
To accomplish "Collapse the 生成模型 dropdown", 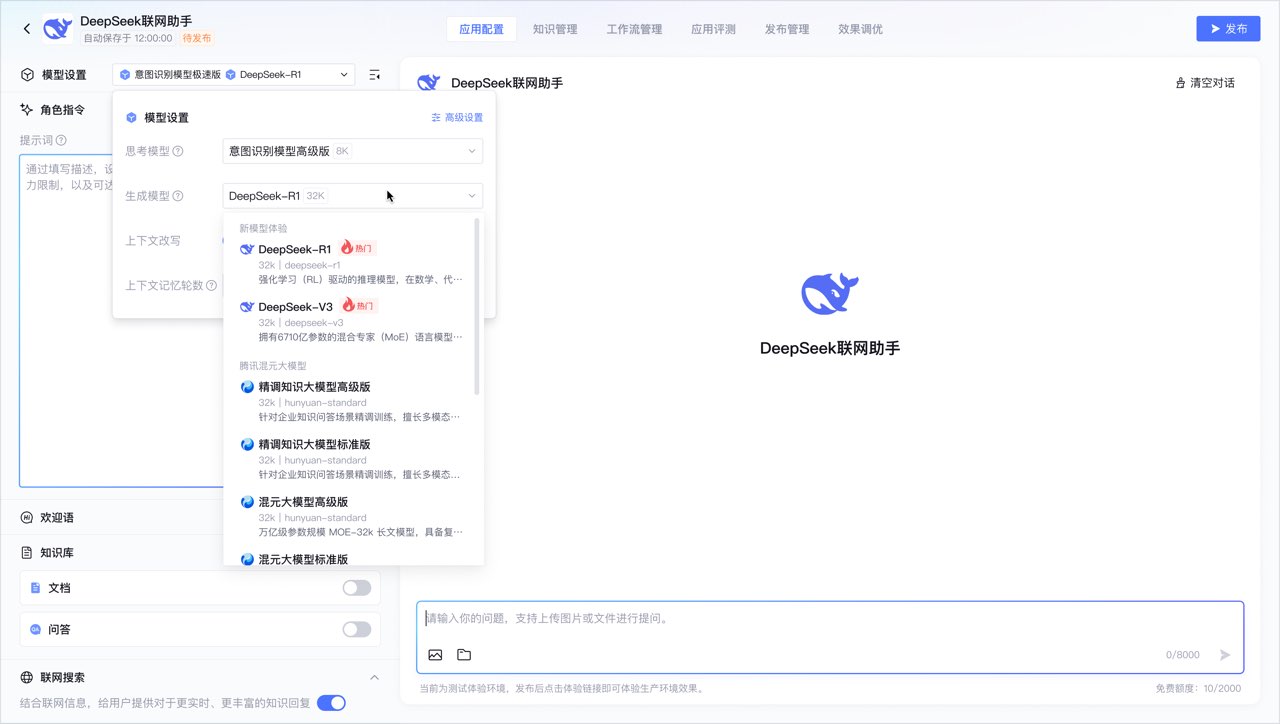I will [353, 196].
